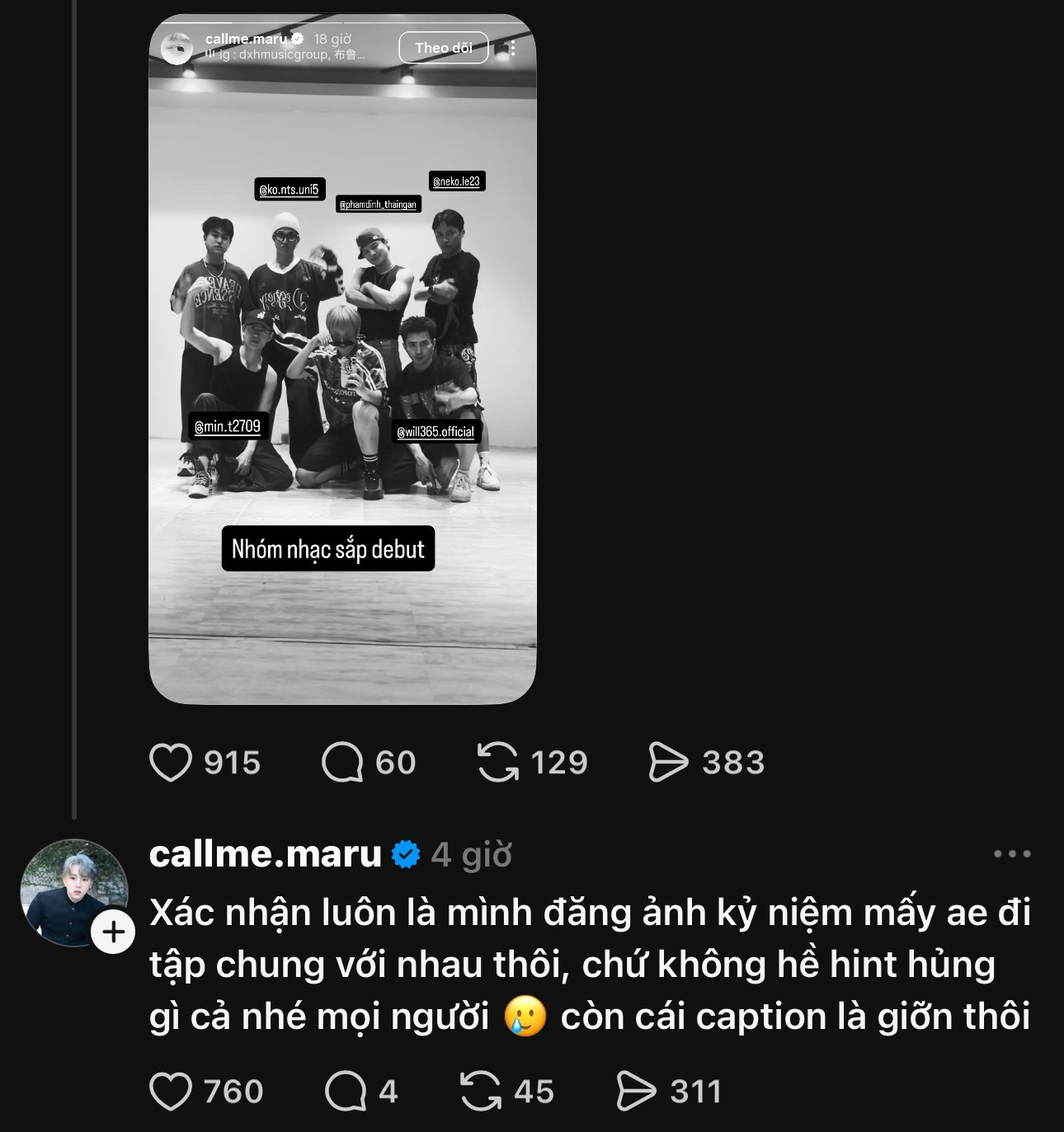Screen dimensions: 1064x1132
Task: Like the callme.maru reply with 760 likes
Action: click(x=171, y=1092)
